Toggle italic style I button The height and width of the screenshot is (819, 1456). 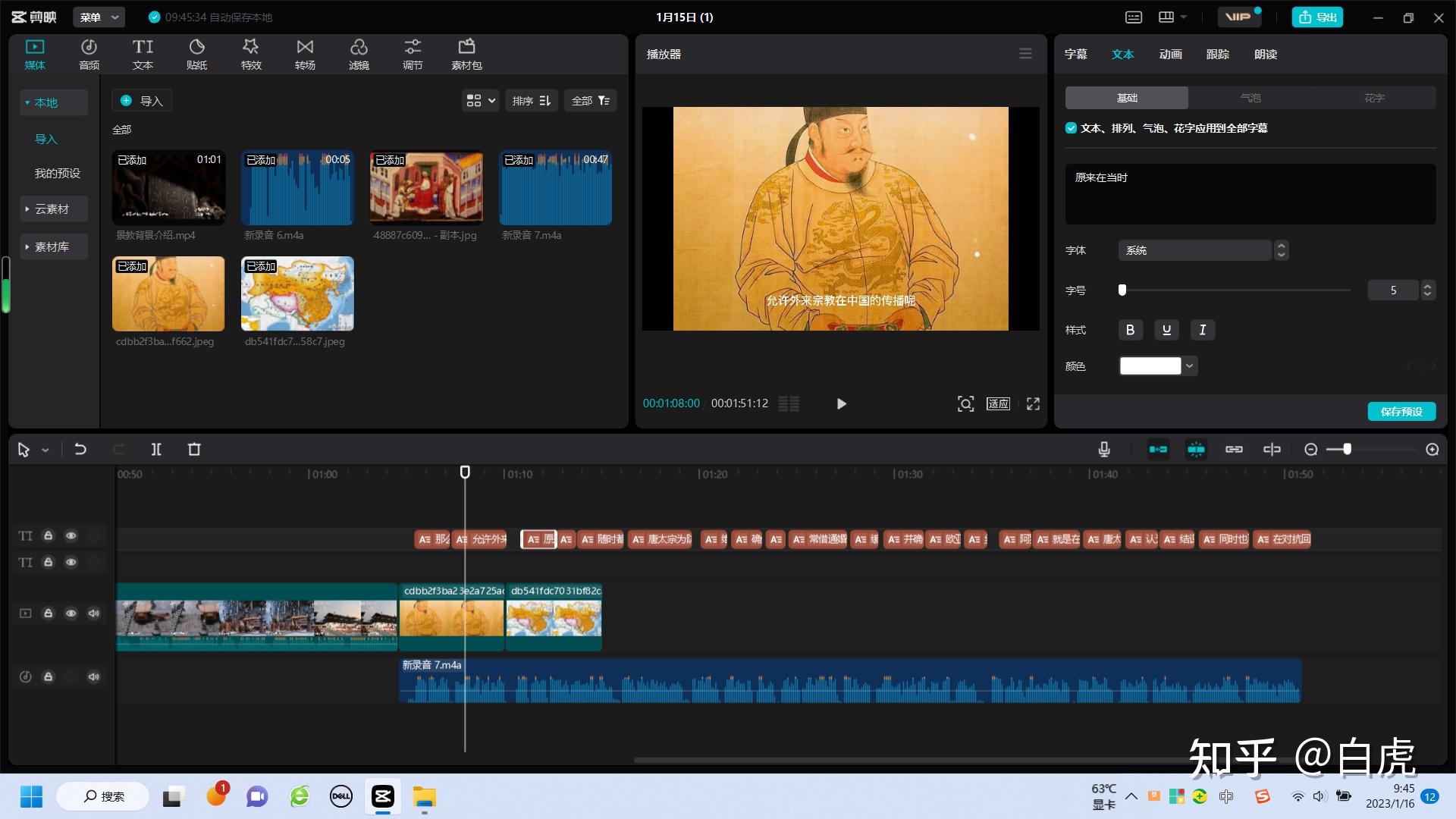(x=1202, y=330)
